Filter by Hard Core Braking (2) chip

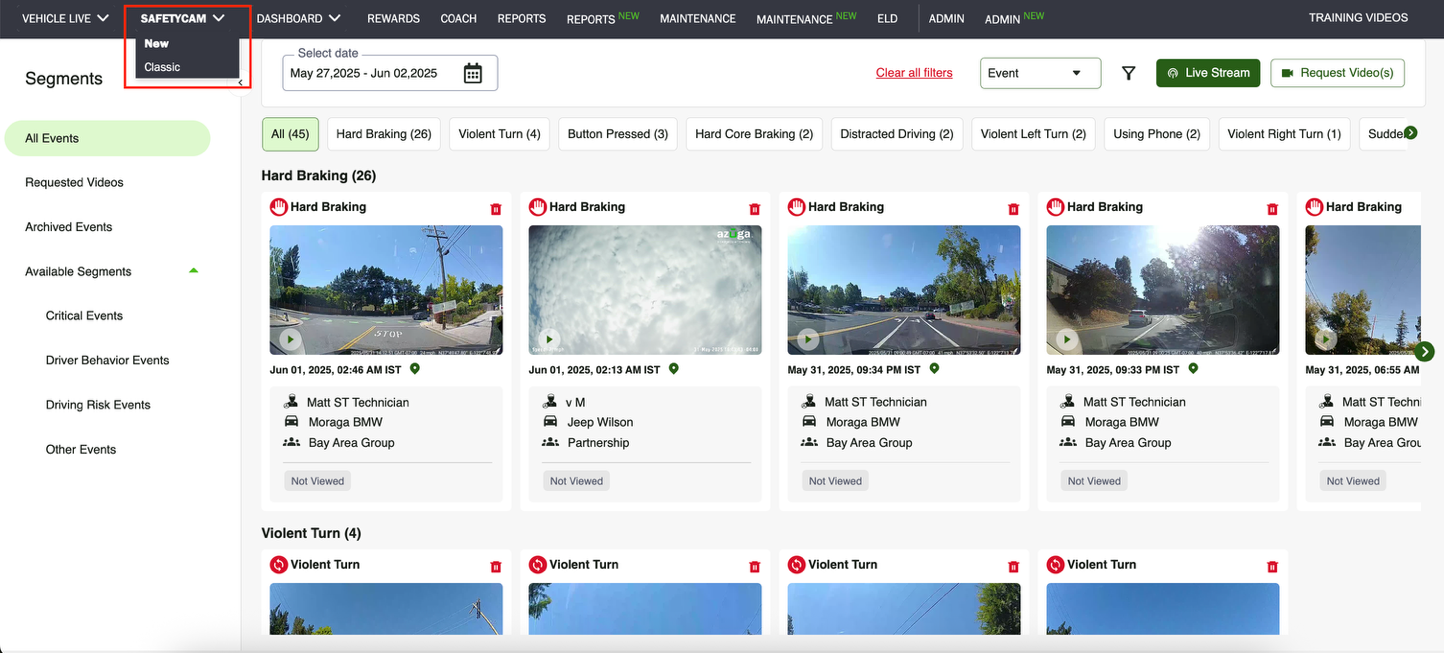[x=754, y=134]
